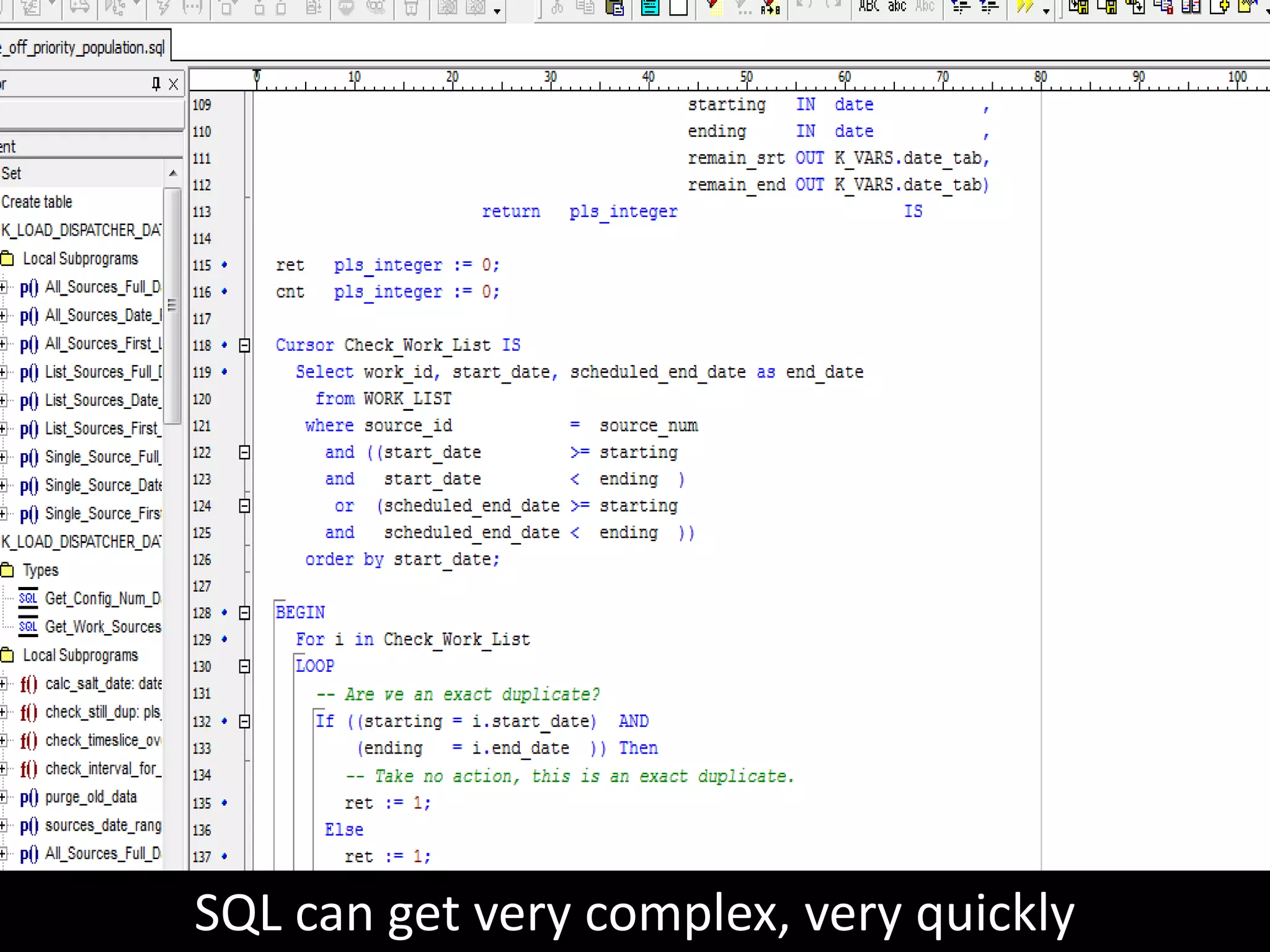The height and width of the screenshot is (952, 1270).
Task: Collapse the code fold on line 122
Action: pos(245,452)
